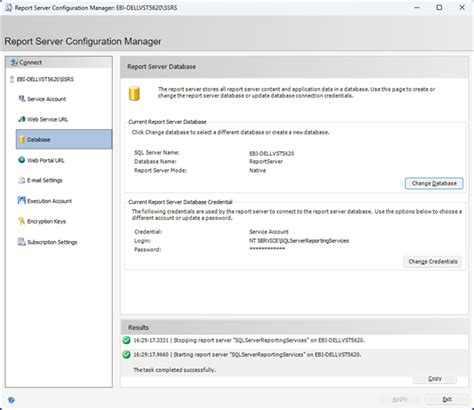The image size is (474, 410).
Task: Click the Change Credentials button
Action: pyautogui.click(x=433, y=262)
